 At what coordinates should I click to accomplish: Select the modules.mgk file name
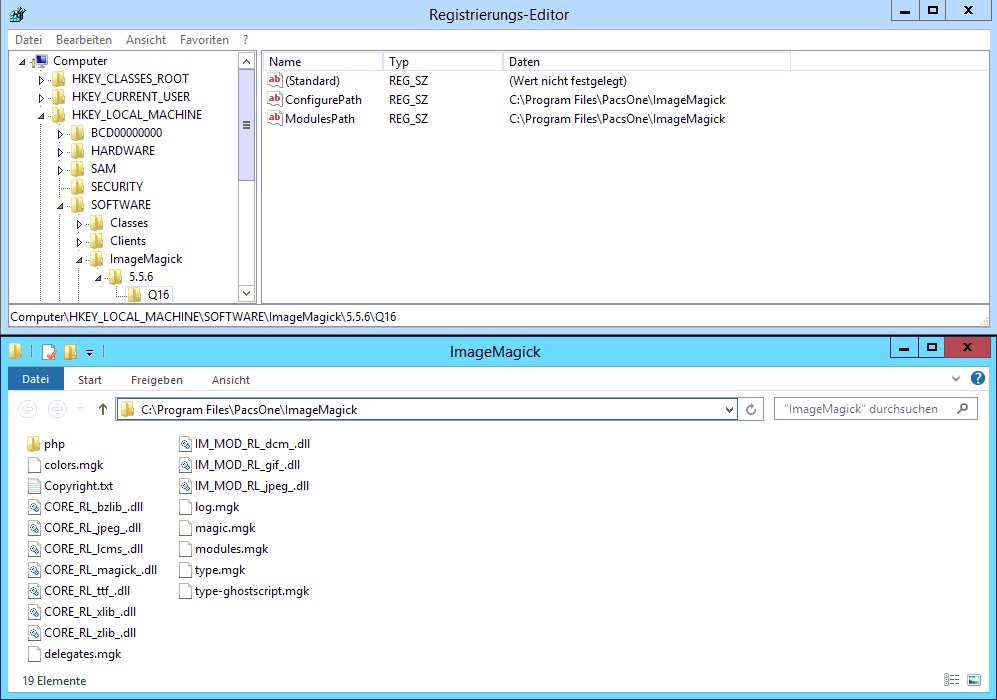click(x=231, y=549)
